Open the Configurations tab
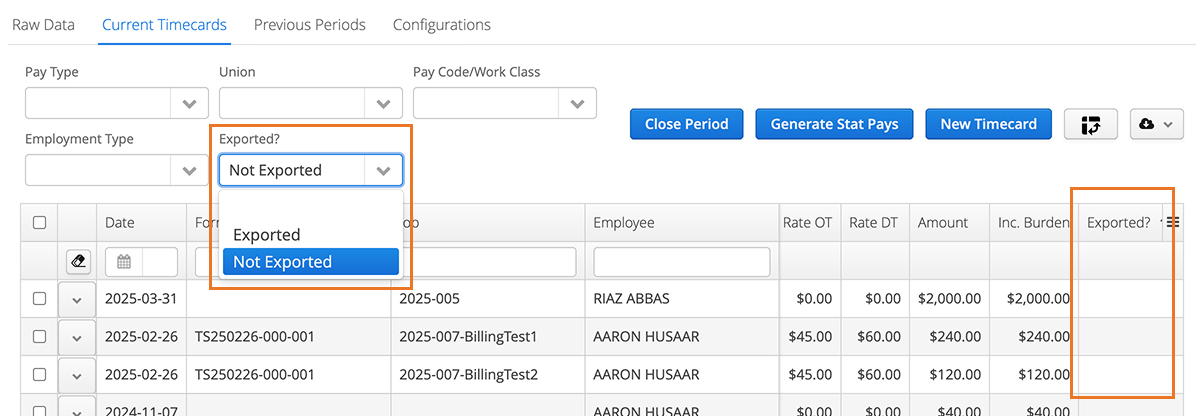 442,24
